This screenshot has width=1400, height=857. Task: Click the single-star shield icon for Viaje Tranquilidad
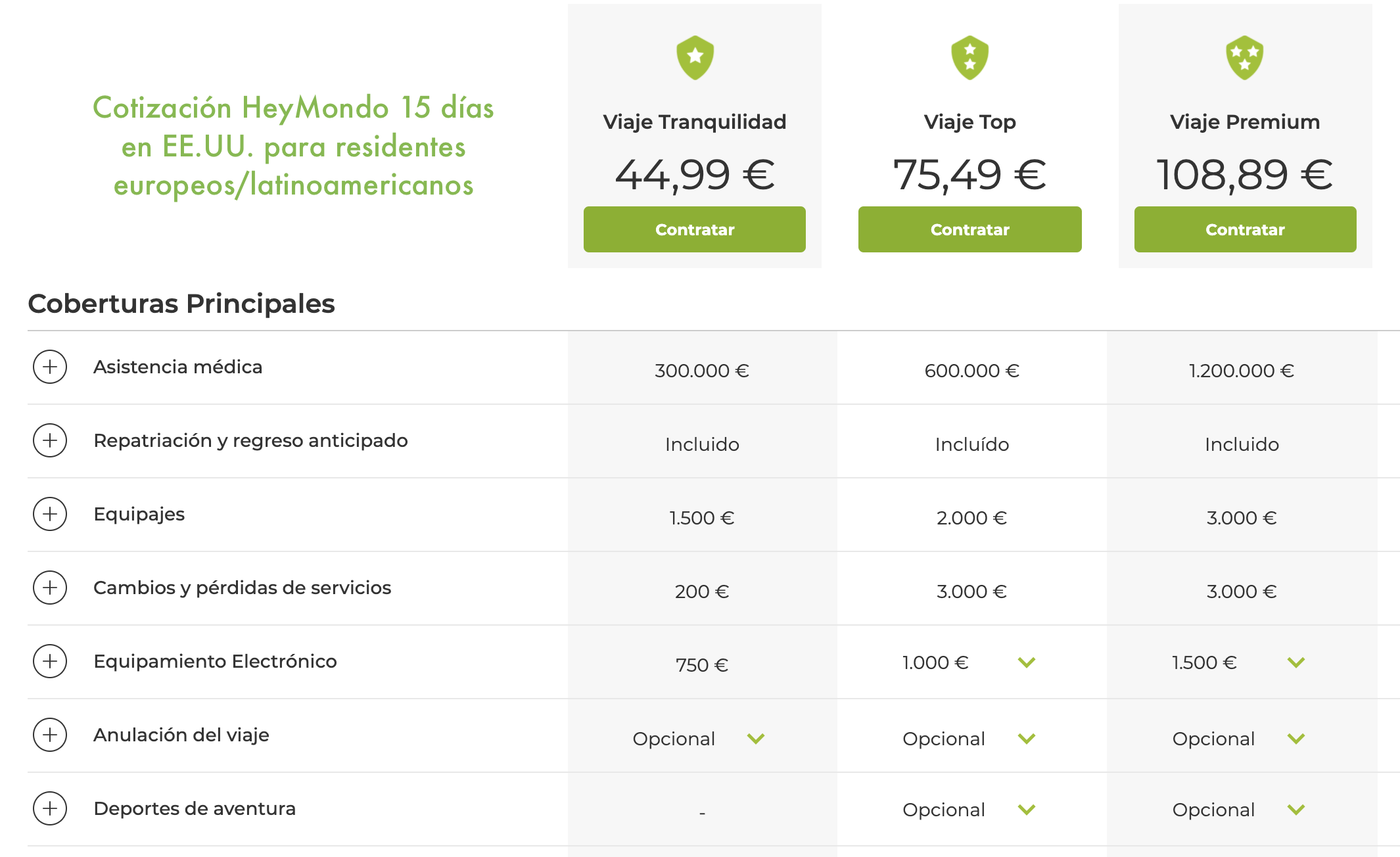coord(695,57)
